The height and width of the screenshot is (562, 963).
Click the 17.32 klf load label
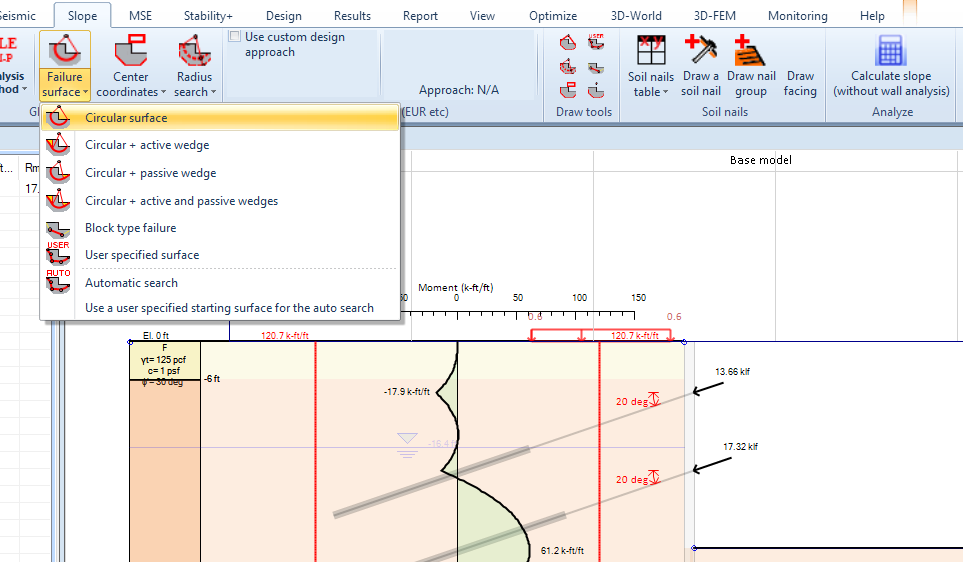click(740, 447)
